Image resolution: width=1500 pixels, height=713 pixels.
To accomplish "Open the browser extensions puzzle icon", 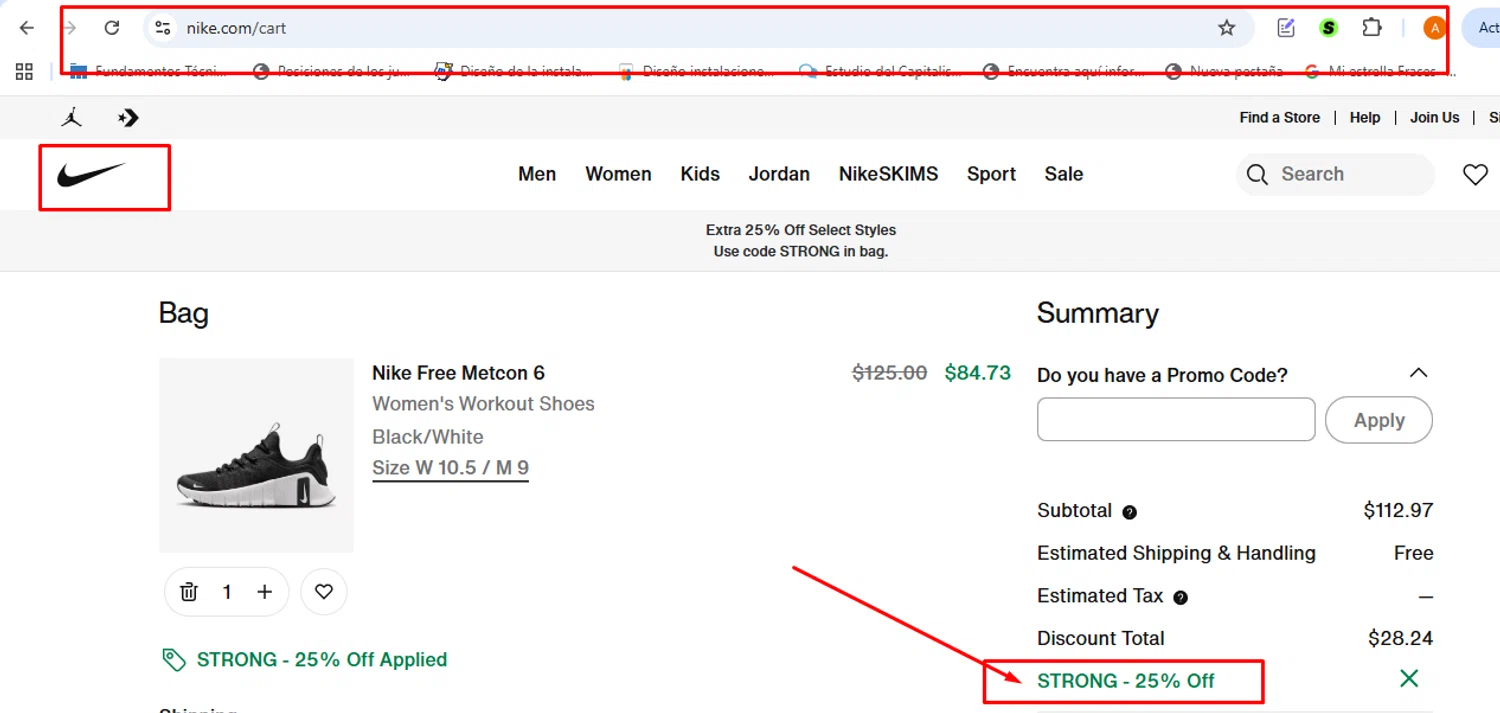I will (x=1372, y=28).
